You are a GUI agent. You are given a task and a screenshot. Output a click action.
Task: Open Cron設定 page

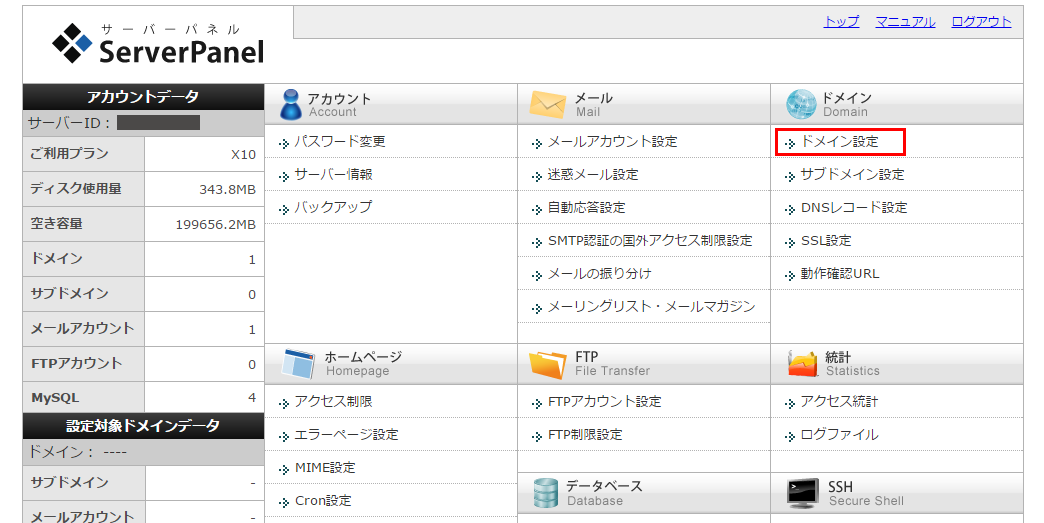pos(322,501)
